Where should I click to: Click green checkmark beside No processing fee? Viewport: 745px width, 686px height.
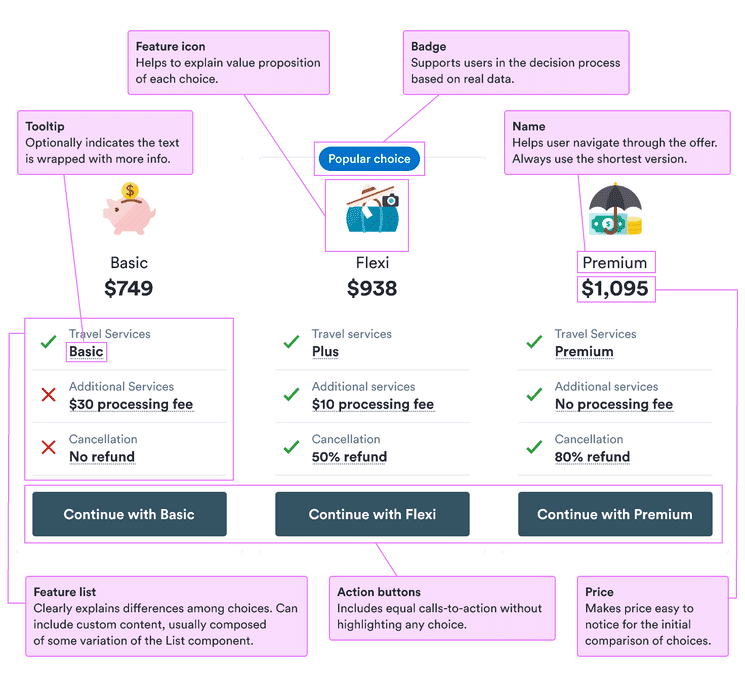[x=534, y=395]
